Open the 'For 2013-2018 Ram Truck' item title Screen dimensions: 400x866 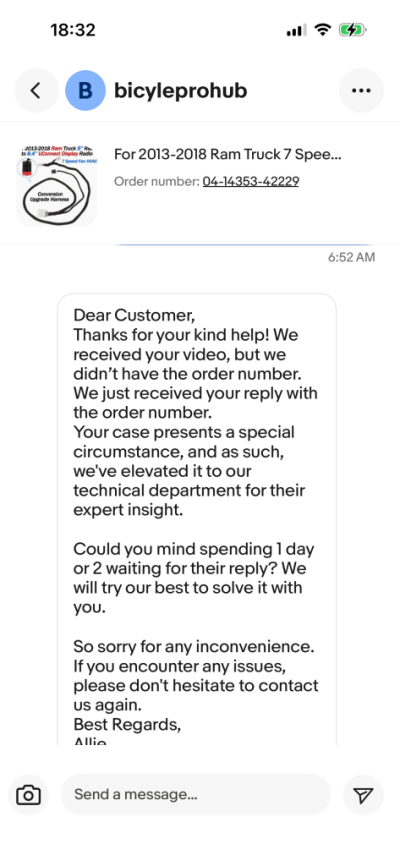(228, 154)
